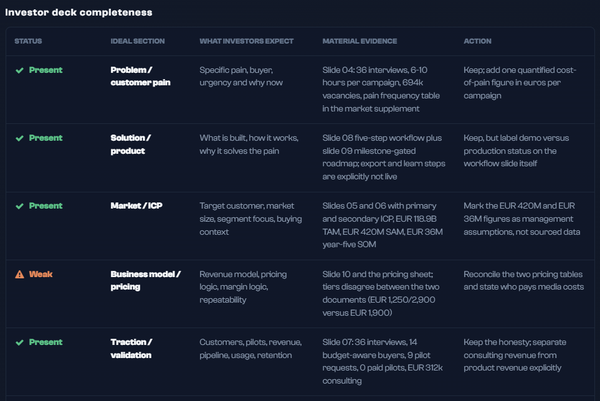
Task: Click the green checkmark icon beside Problem row
Action: [x=20, y=70]
